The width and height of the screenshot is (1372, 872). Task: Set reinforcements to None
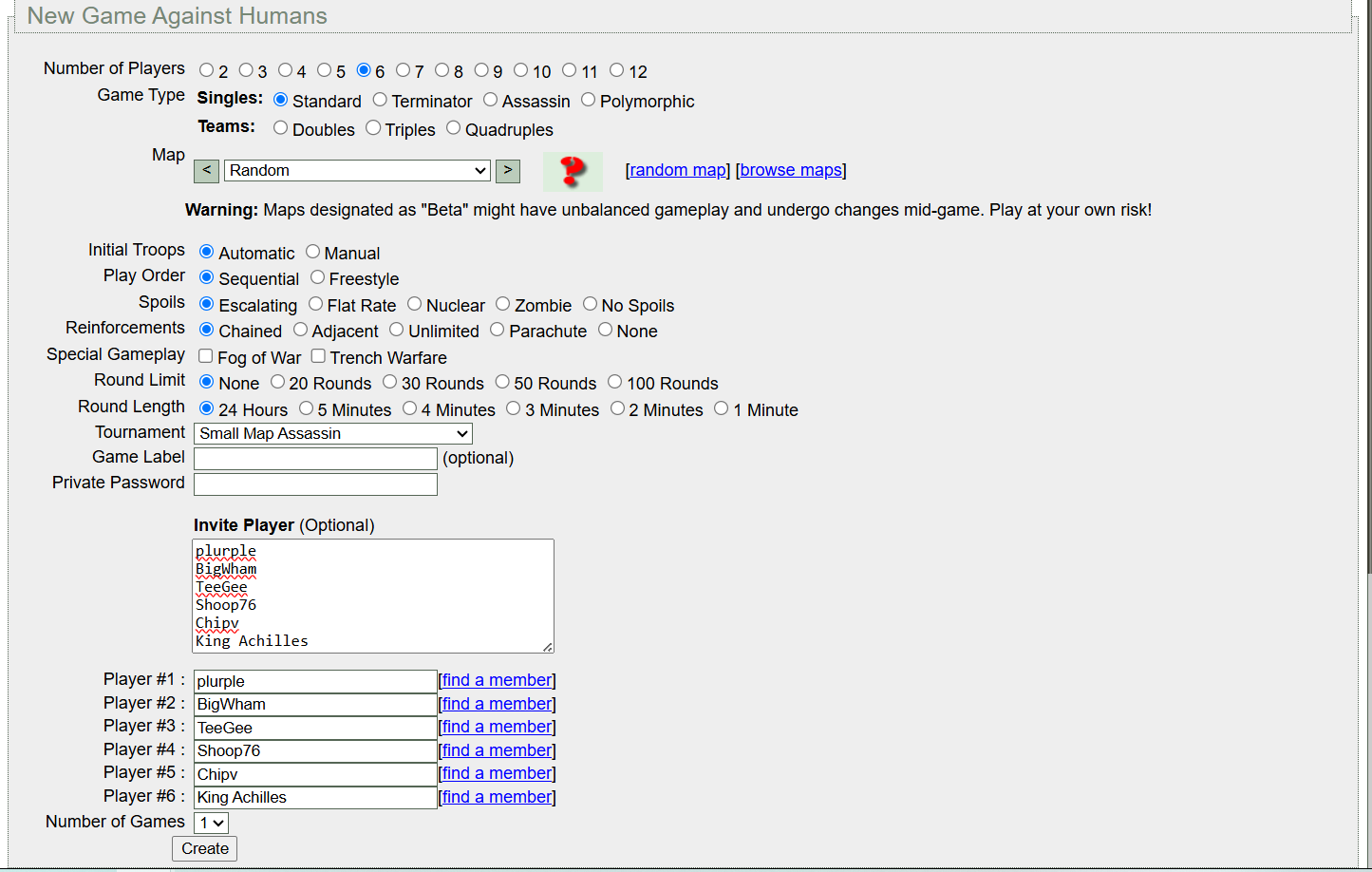coord(605,330)
